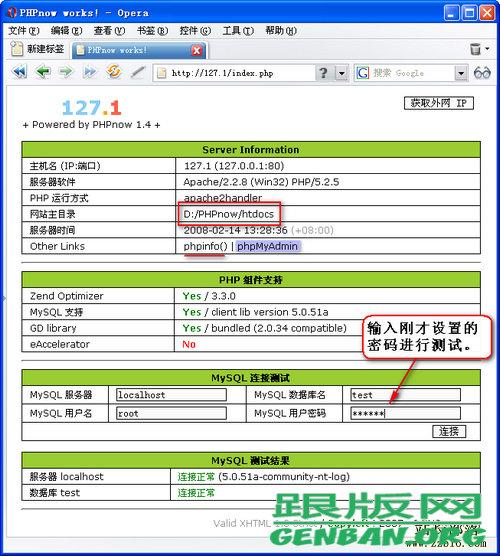Click the MySQL 用户密码 password field
500x556 pixels.
coord(406,413)
